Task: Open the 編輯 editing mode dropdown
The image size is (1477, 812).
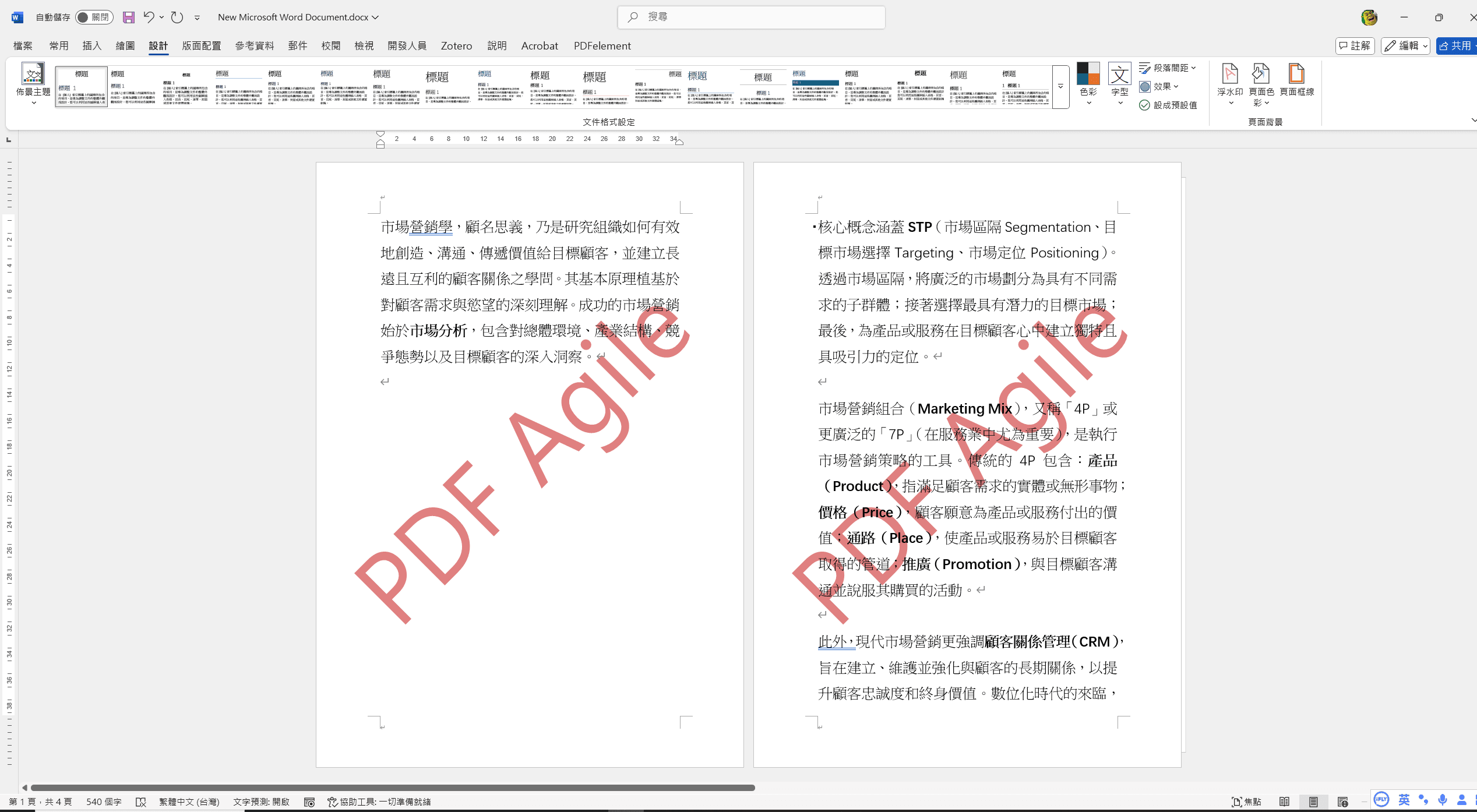Action: click(1405, 45)
